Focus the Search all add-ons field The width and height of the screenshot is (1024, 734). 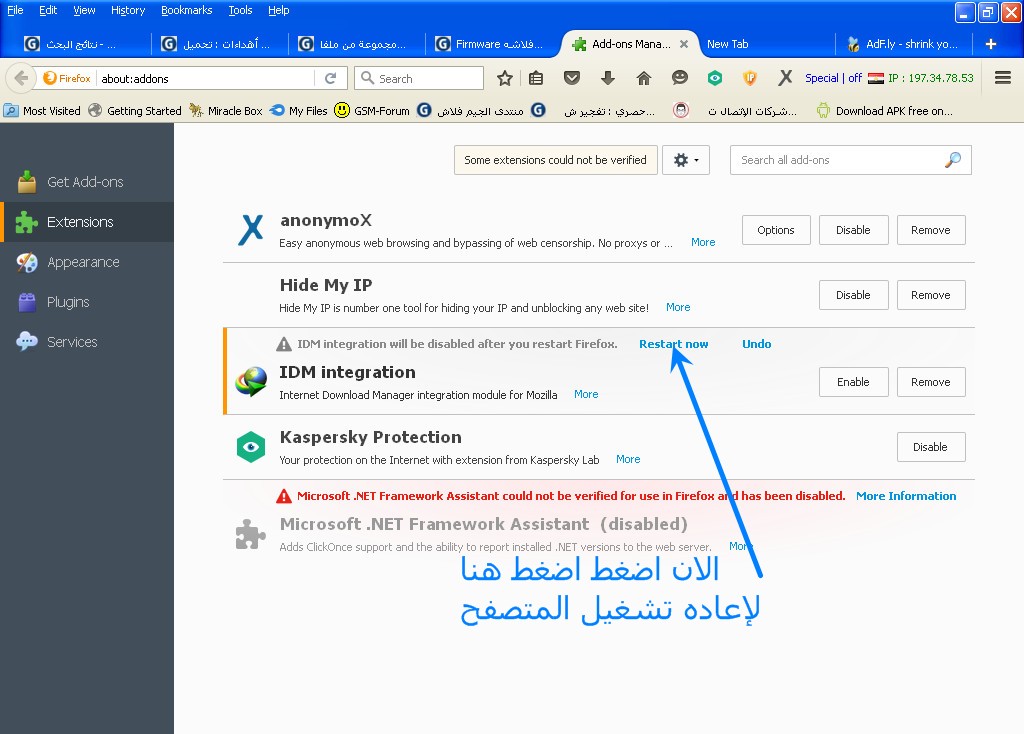tap(850, 160)
